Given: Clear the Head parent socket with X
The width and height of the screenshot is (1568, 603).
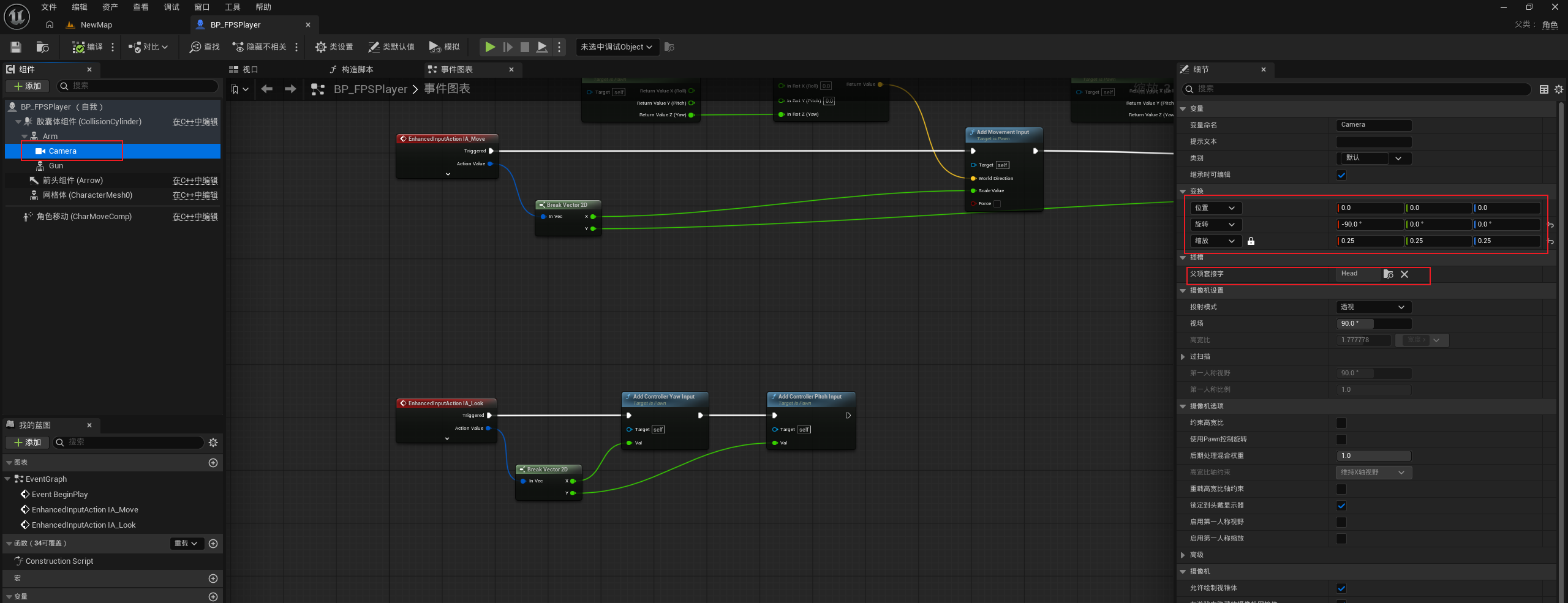Looking at the screenshot, I should [x=1404, y=274].
